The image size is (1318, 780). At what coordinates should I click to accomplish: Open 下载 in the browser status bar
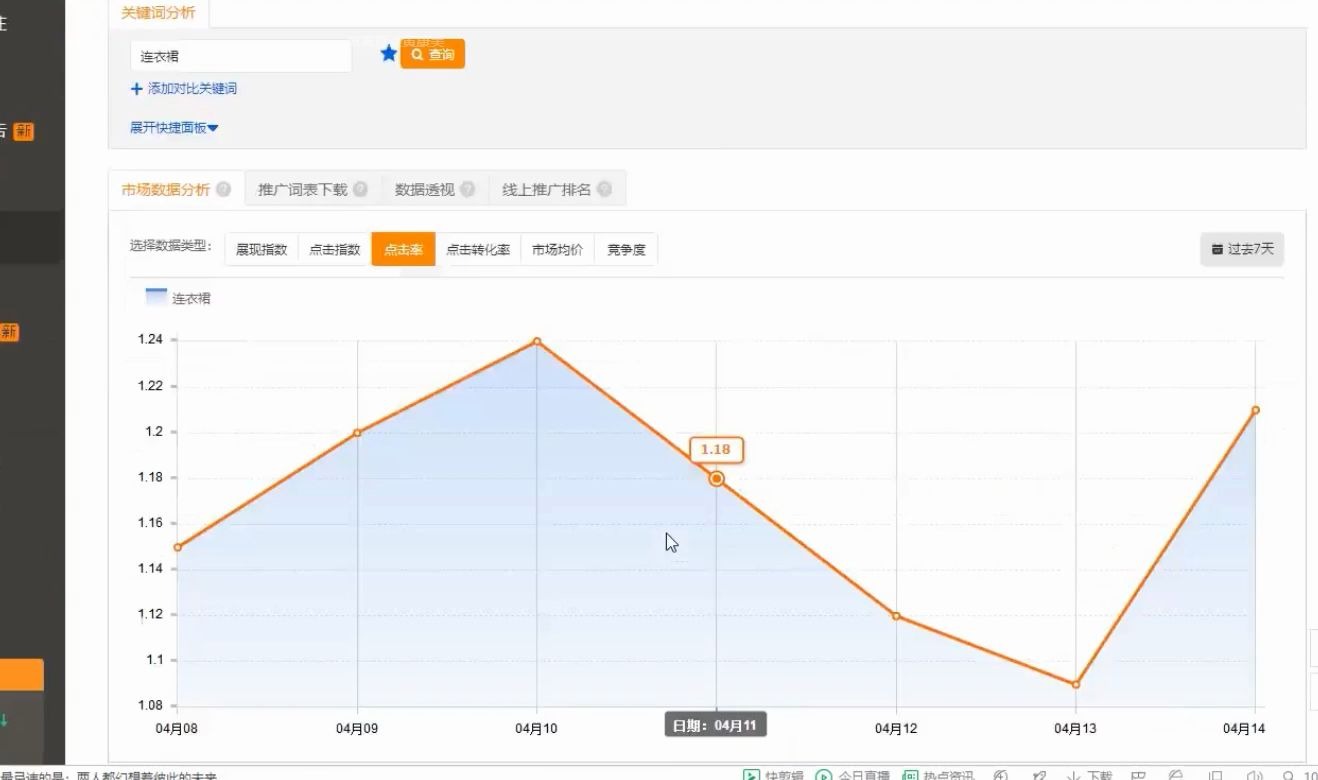point(1088,775)
